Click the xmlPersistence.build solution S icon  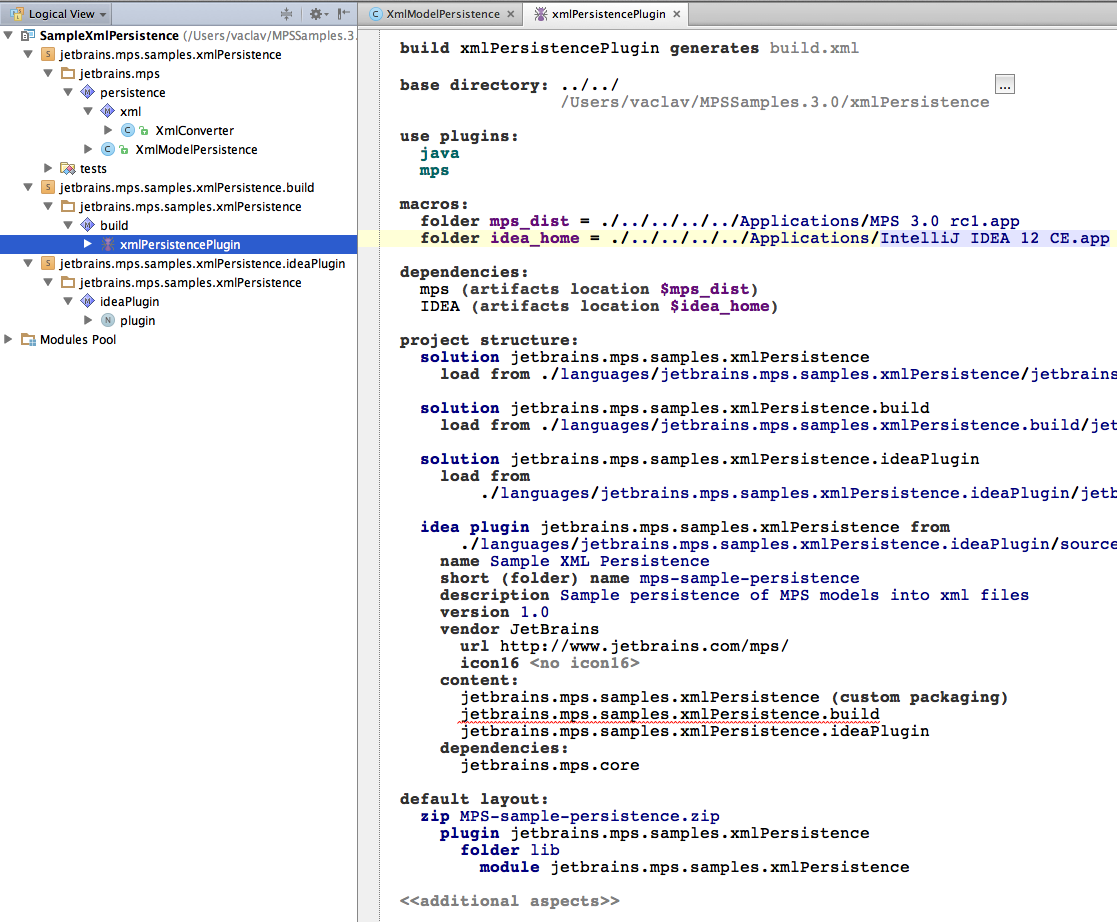tap(48, 187)
